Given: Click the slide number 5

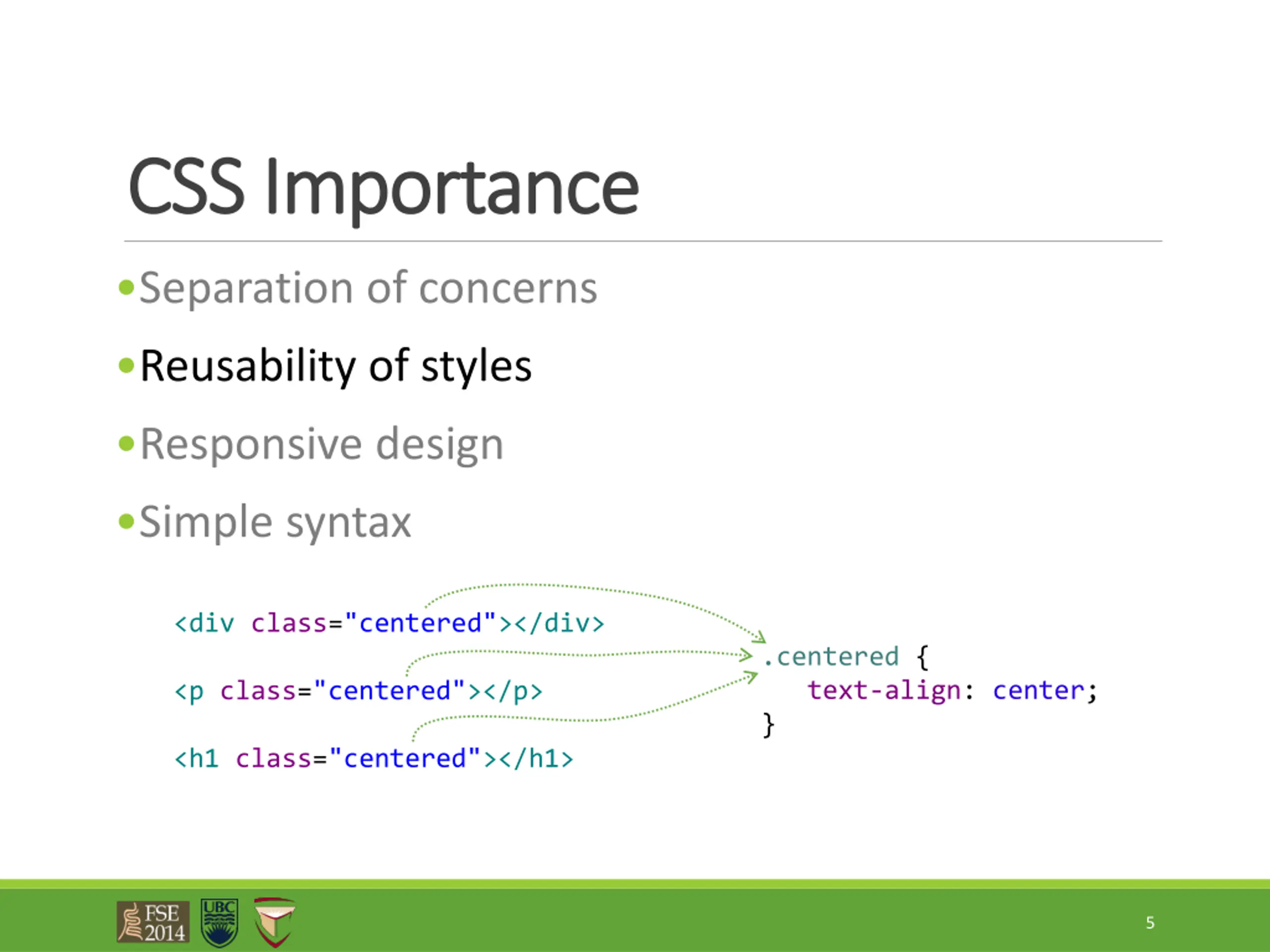Looking at the screenshot, I should 1150,923.
